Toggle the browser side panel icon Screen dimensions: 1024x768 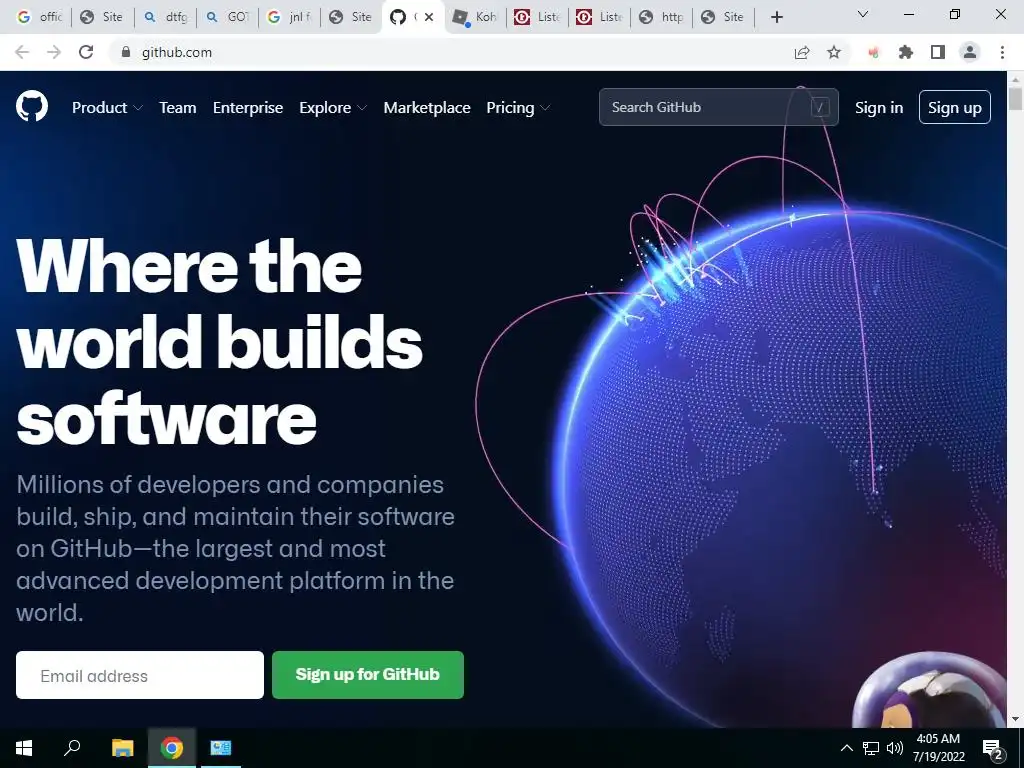(938, 52)
